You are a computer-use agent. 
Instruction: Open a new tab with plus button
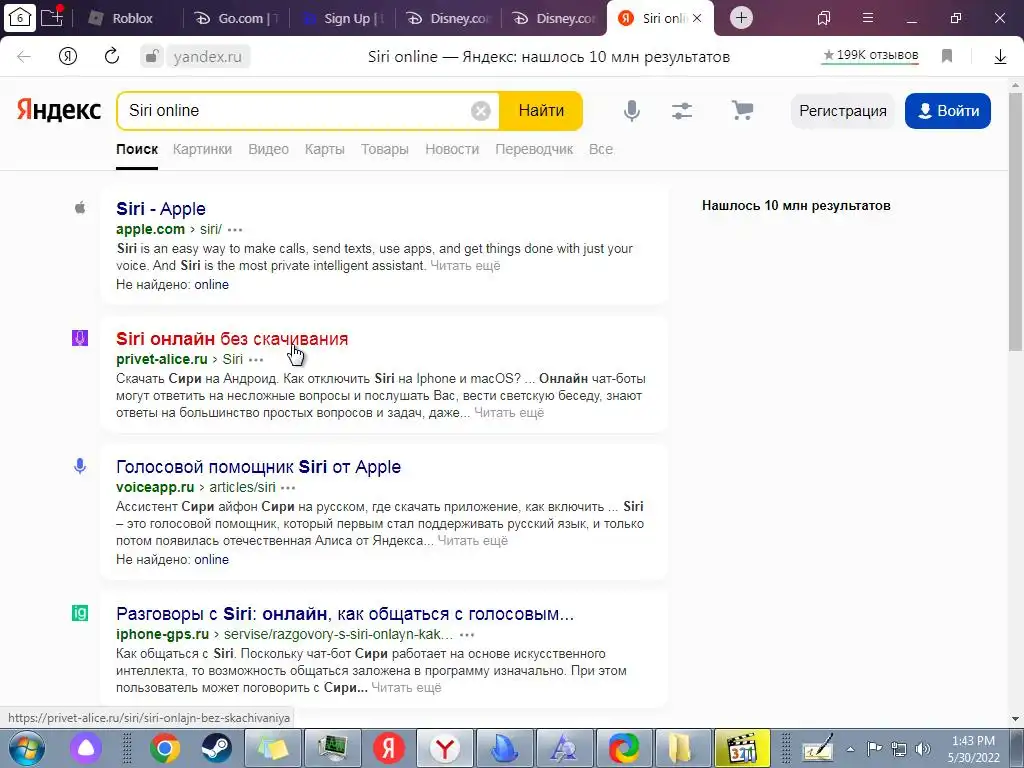coord(741,18)
